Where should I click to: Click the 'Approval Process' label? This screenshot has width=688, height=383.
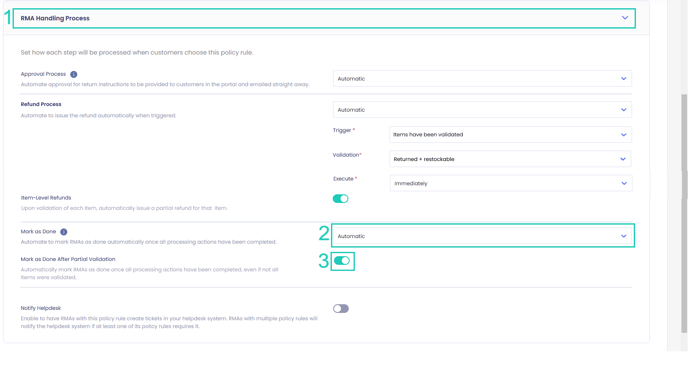[x=43, y=74]
